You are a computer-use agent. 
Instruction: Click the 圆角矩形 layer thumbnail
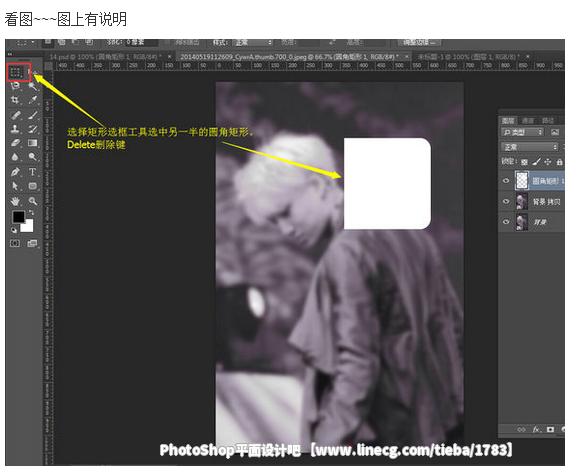tap(522, 180)
